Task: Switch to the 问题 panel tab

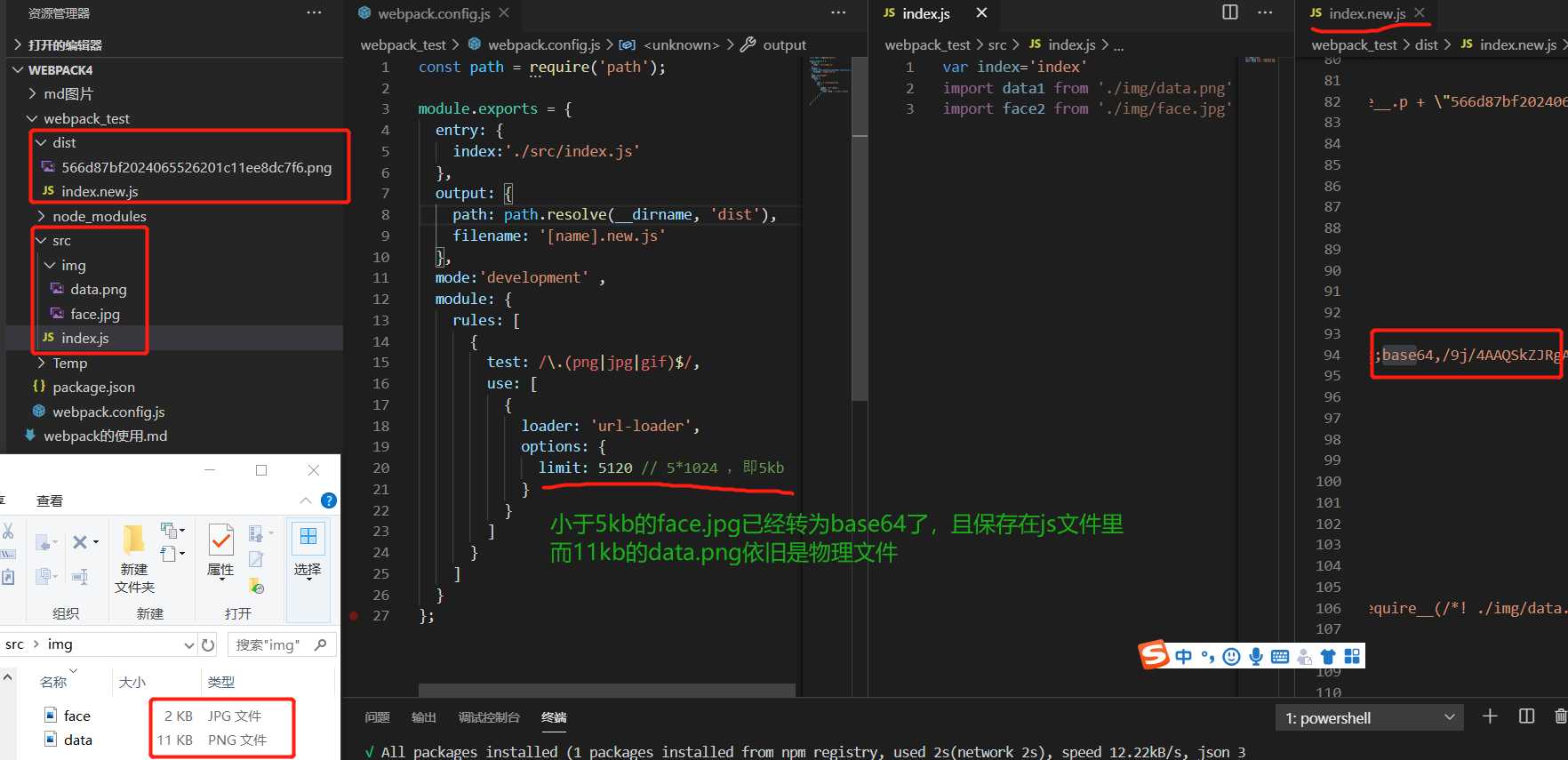Action: click(378, 717)
